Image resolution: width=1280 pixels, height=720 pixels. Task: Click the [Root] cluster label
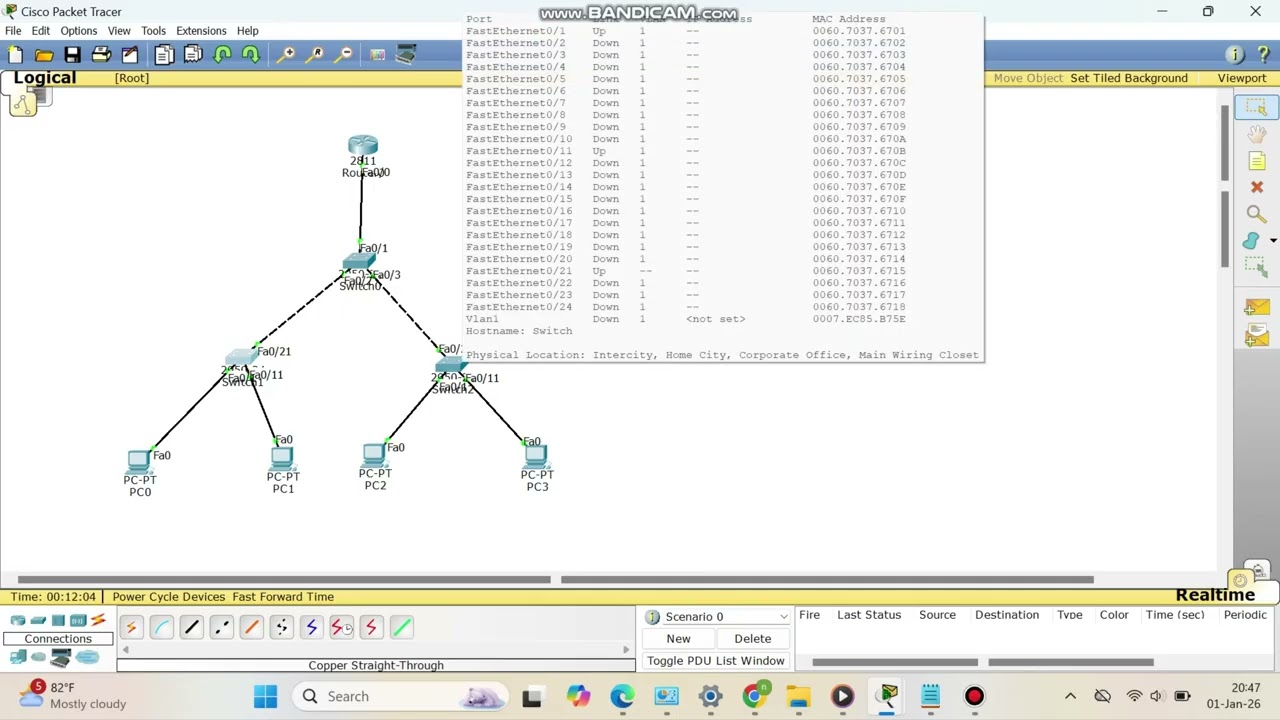tap(132, 78)
